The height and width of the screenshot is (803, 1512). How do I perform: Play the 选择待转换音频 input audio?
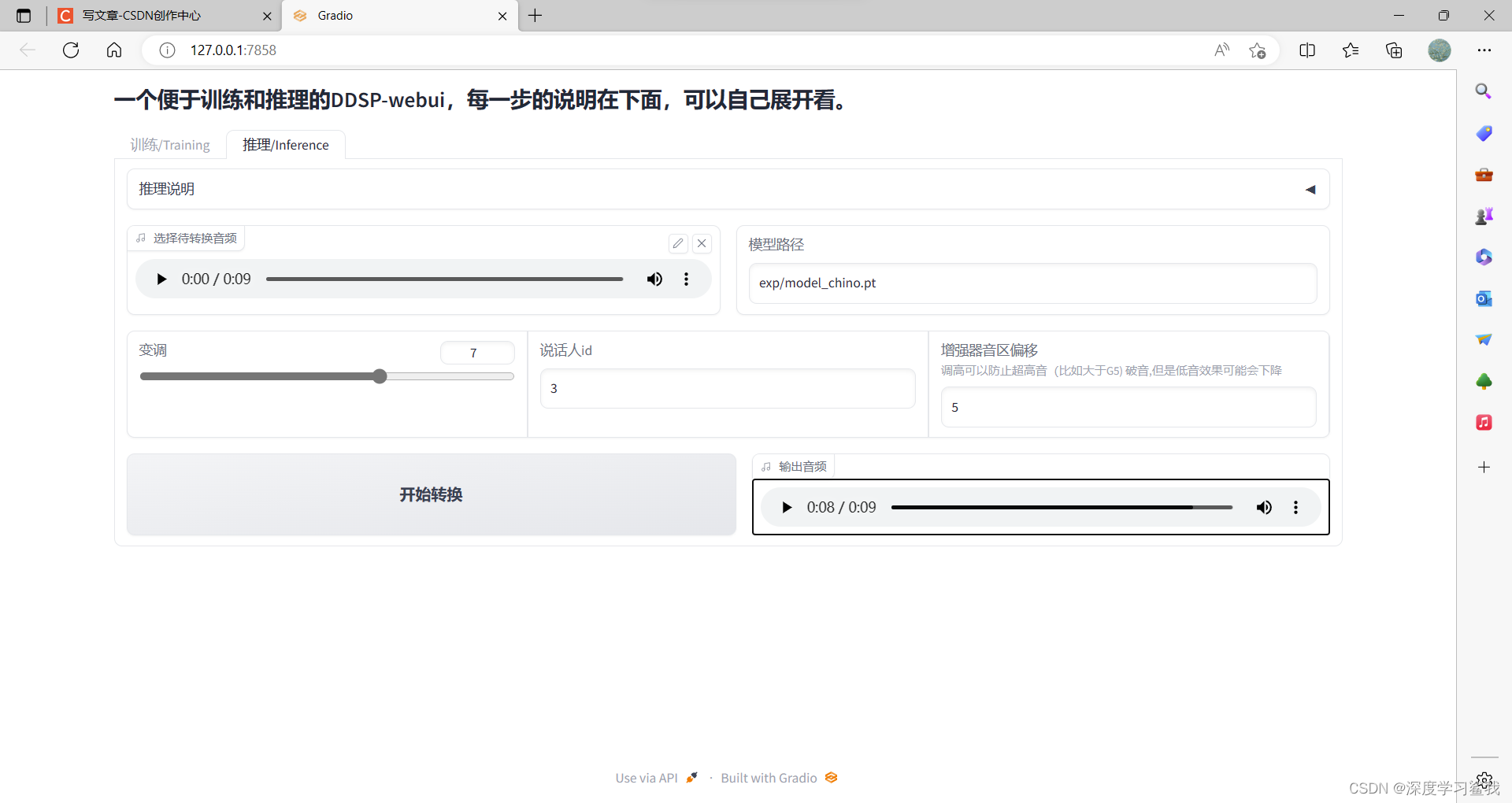(161, 279)
